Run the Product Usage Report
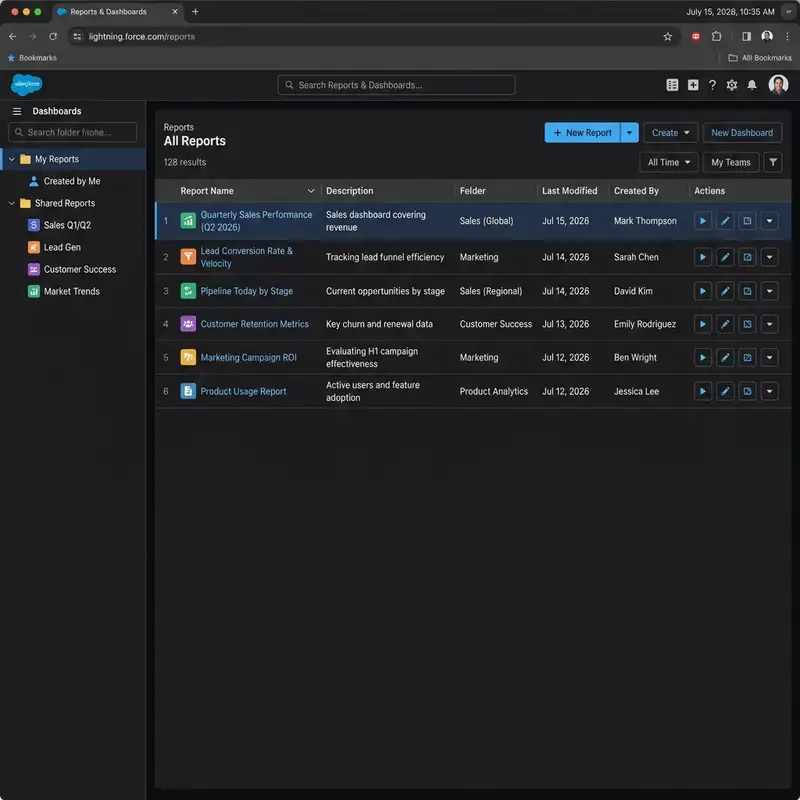Image resolution: width=800 pixels, height=800 pixels. click(703, 391)
